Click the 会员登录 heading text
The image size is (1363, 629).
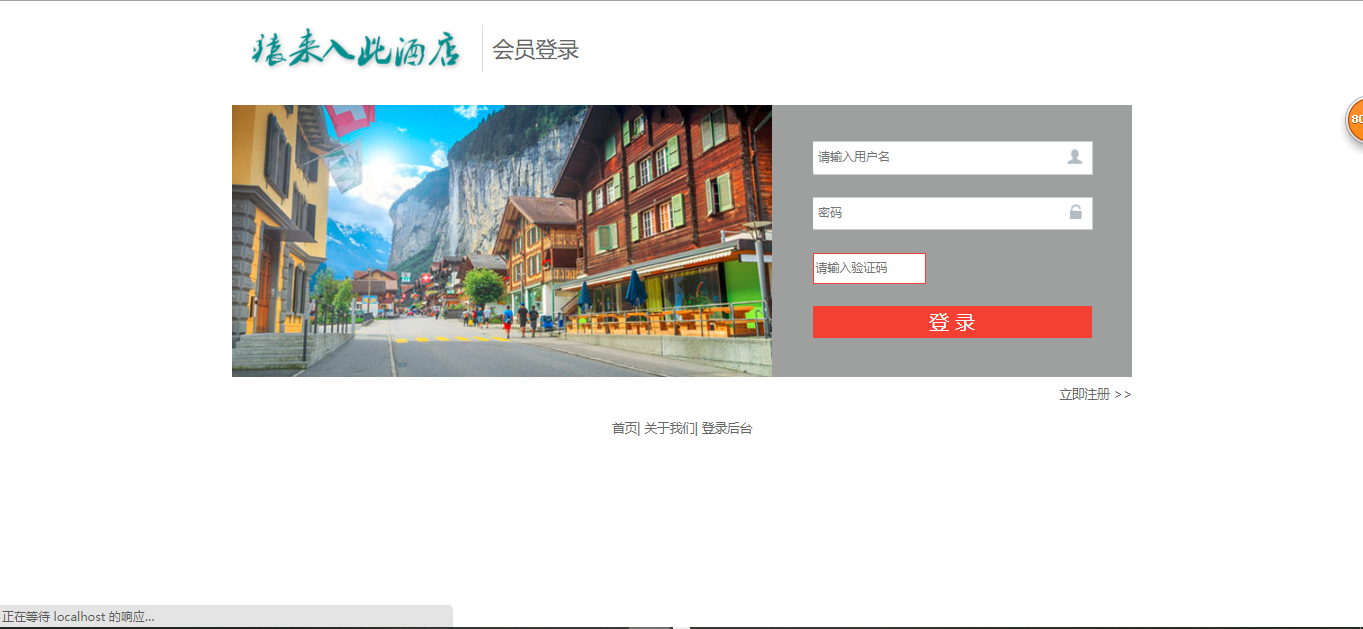535,50
